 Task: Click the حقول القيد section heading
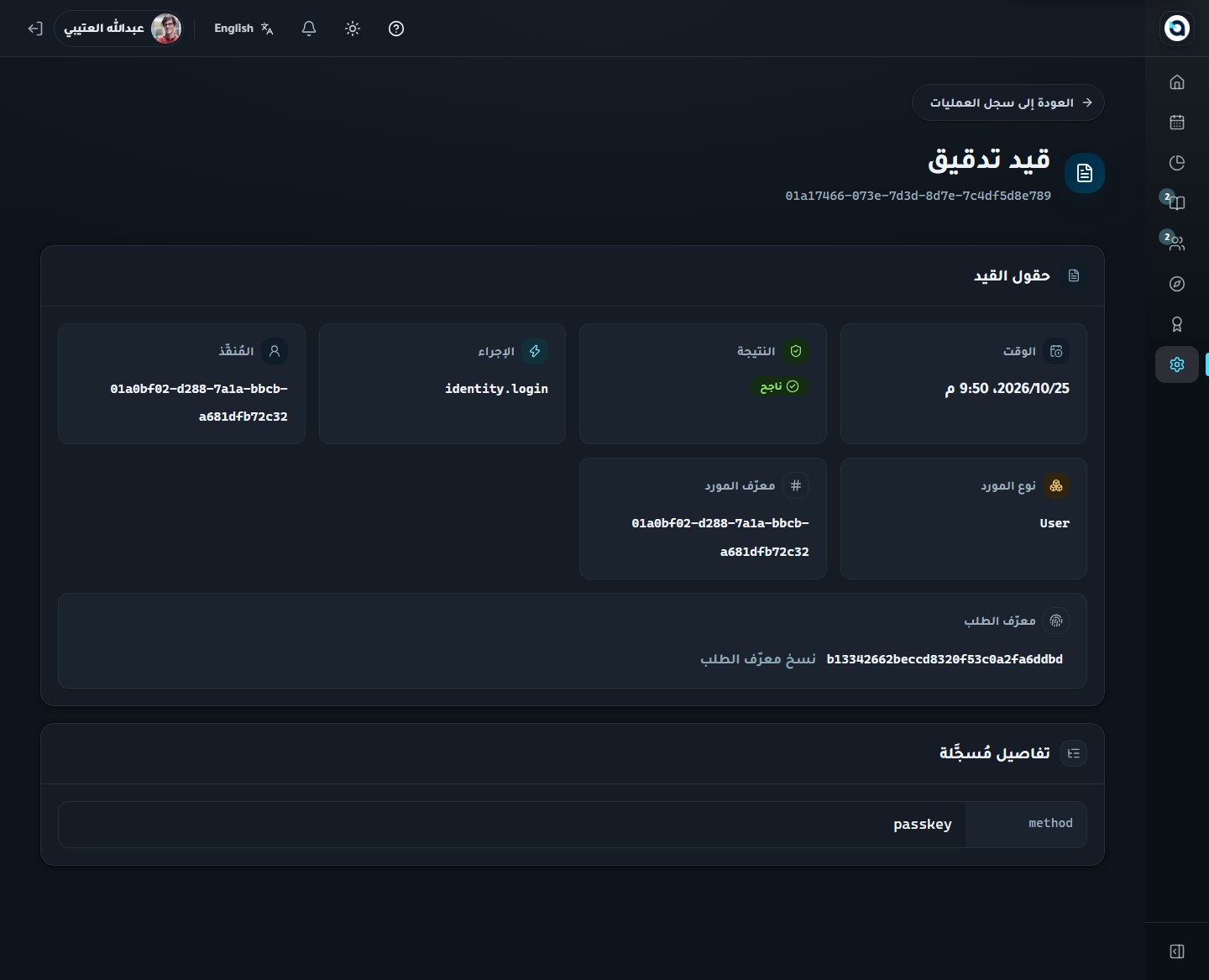(x=1012, y=275)
